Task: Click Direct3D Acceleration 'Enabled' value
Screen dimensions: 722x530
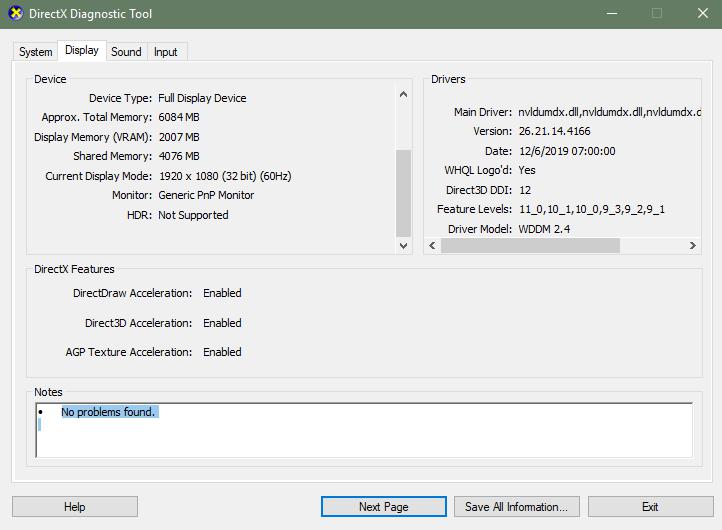Action: tap(222, 323)
